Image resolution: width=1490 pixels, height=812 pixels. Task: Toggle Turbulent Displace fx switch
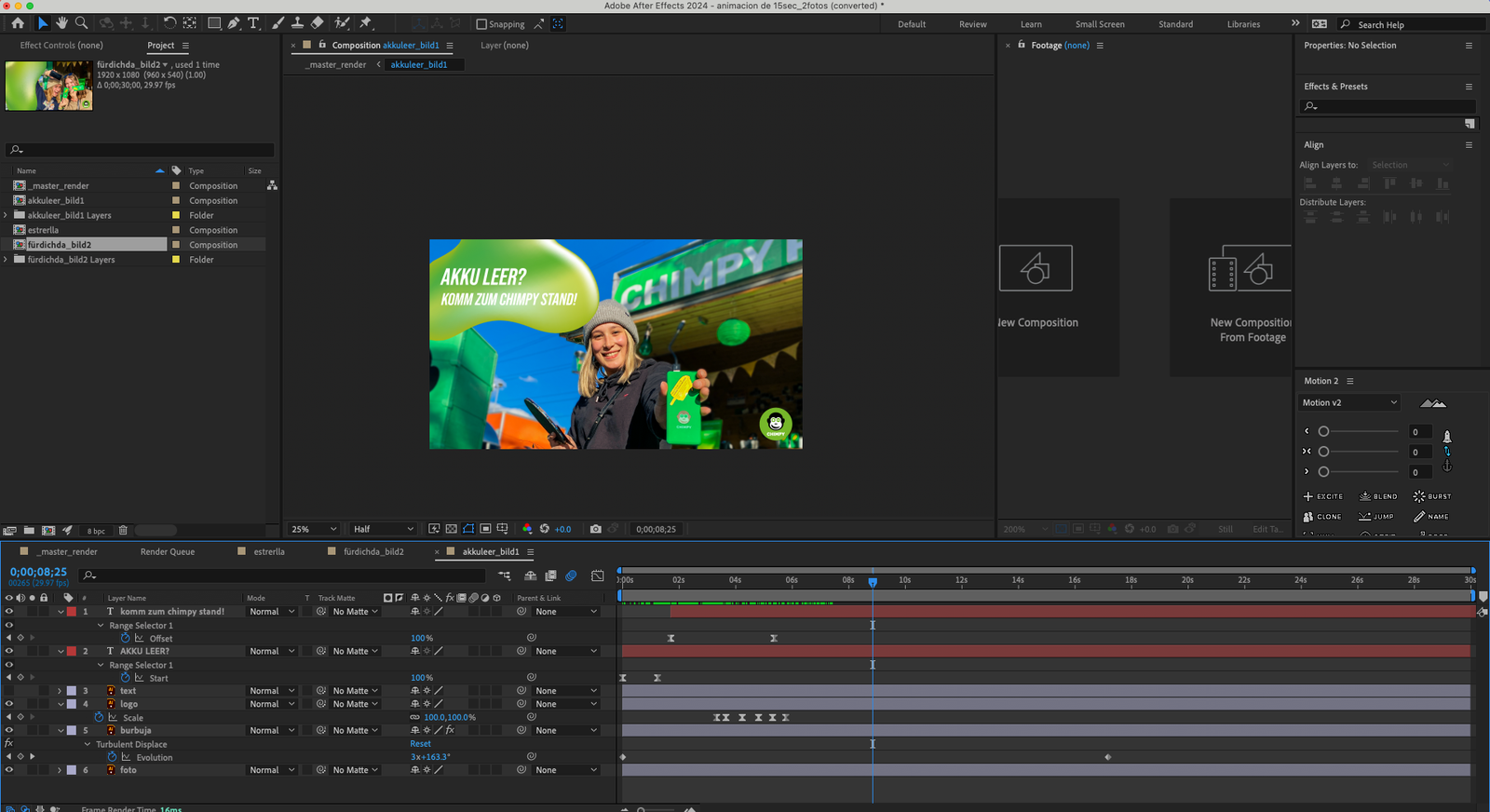(9, 743)
